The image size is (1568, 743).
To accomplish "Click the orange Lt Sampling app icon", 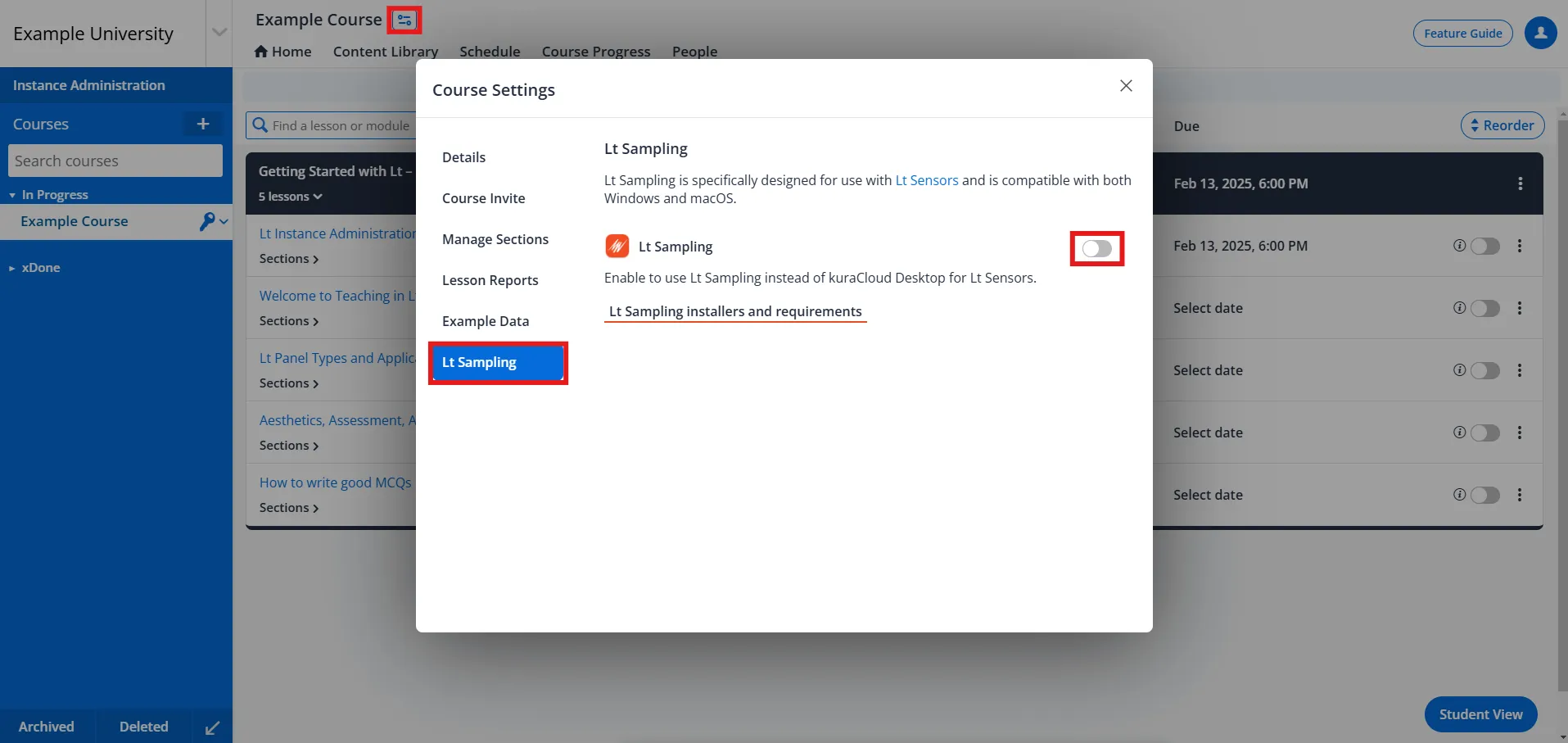I will [x=617, y=246].
